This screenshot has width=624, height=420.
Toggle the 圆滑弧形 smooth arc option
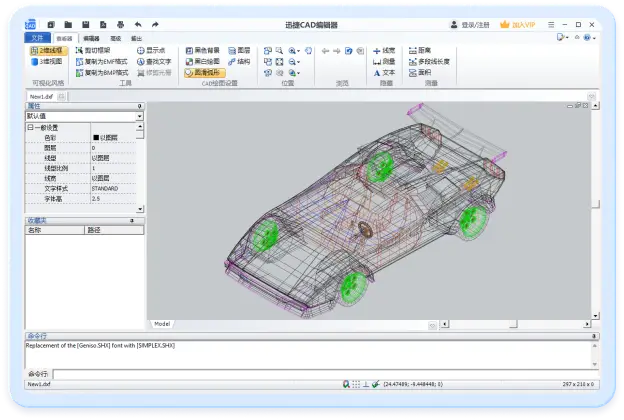pos(205,72)
